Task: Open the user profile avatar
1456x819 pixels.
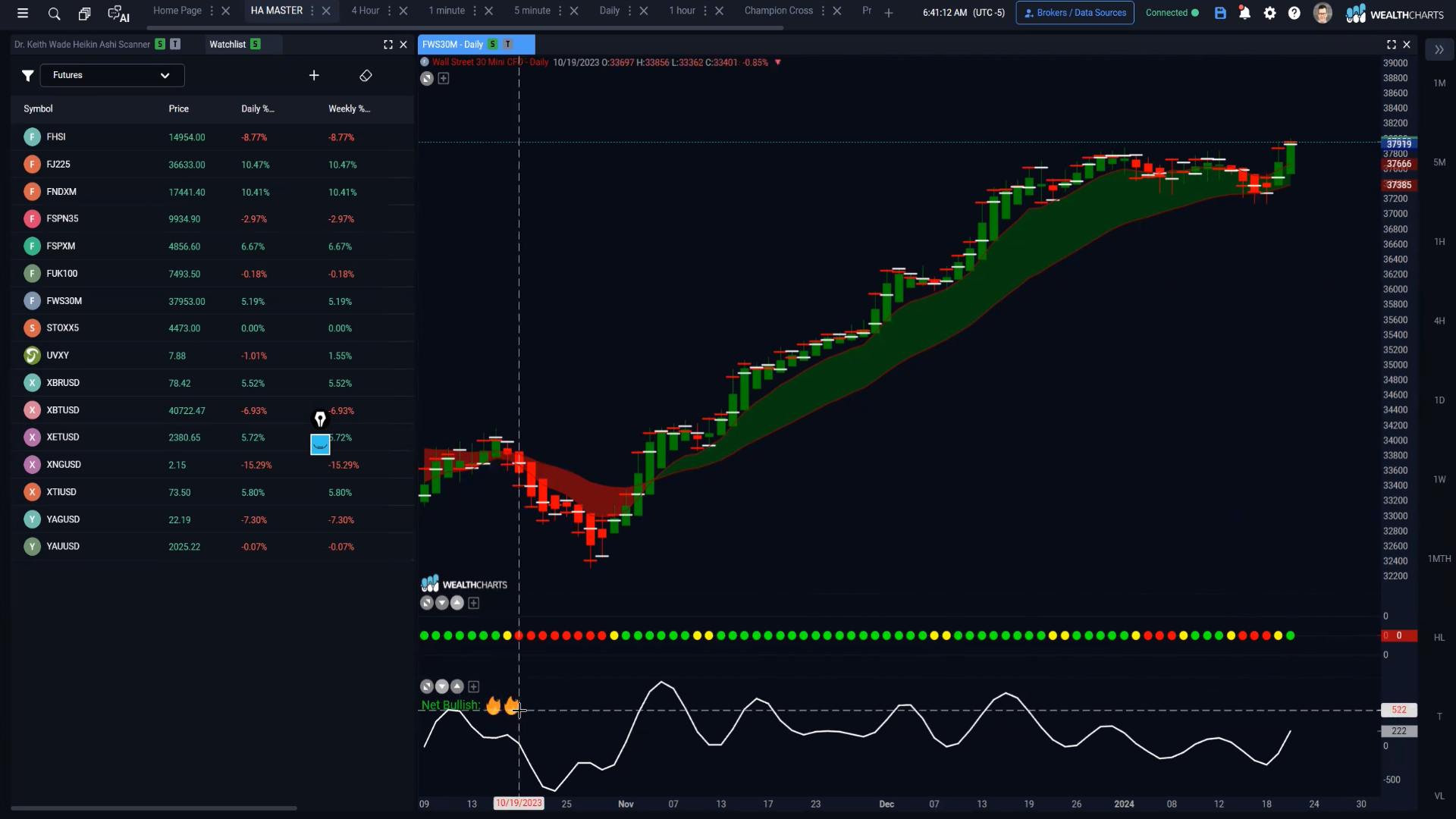Action: 1323,13
